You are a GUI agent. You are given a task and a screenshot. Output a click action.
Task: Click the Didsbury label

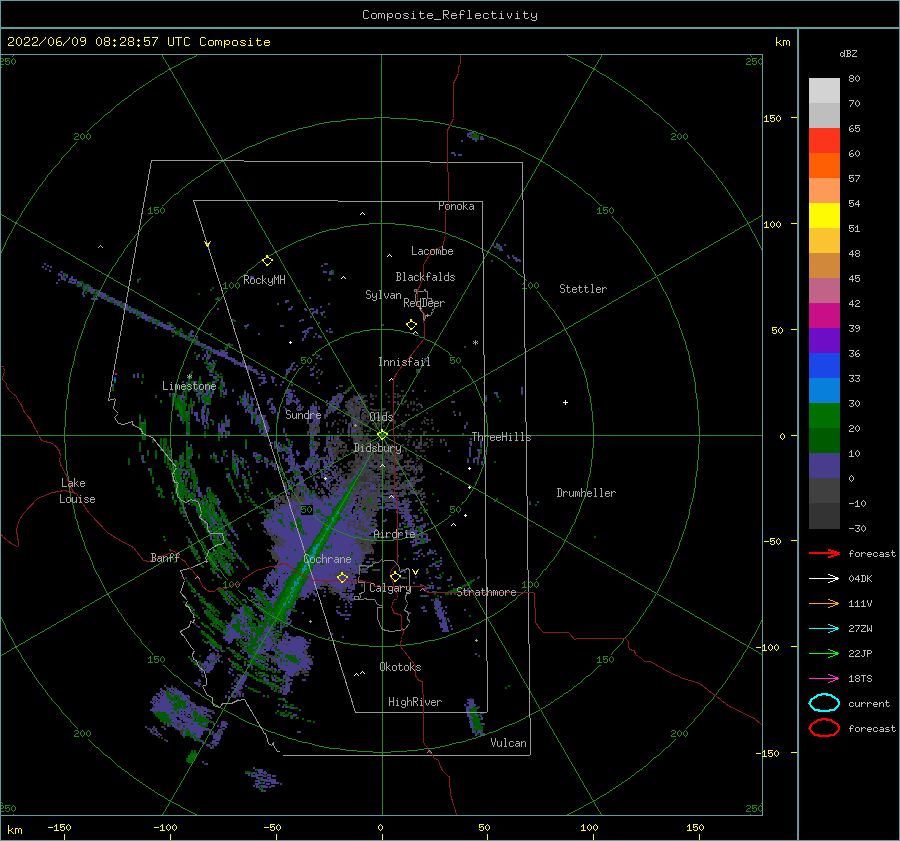click(378, 448)
